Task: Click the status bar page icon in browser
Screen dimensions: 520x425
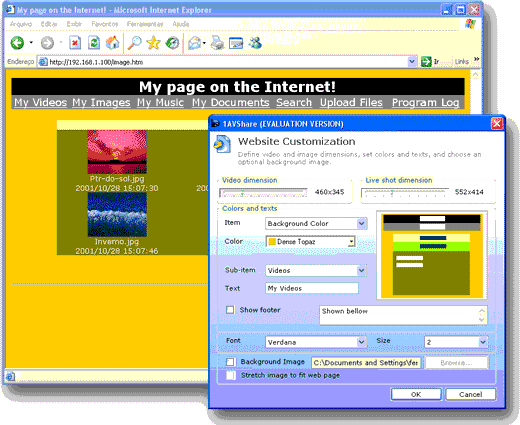Action: click(x=10, y=376)
